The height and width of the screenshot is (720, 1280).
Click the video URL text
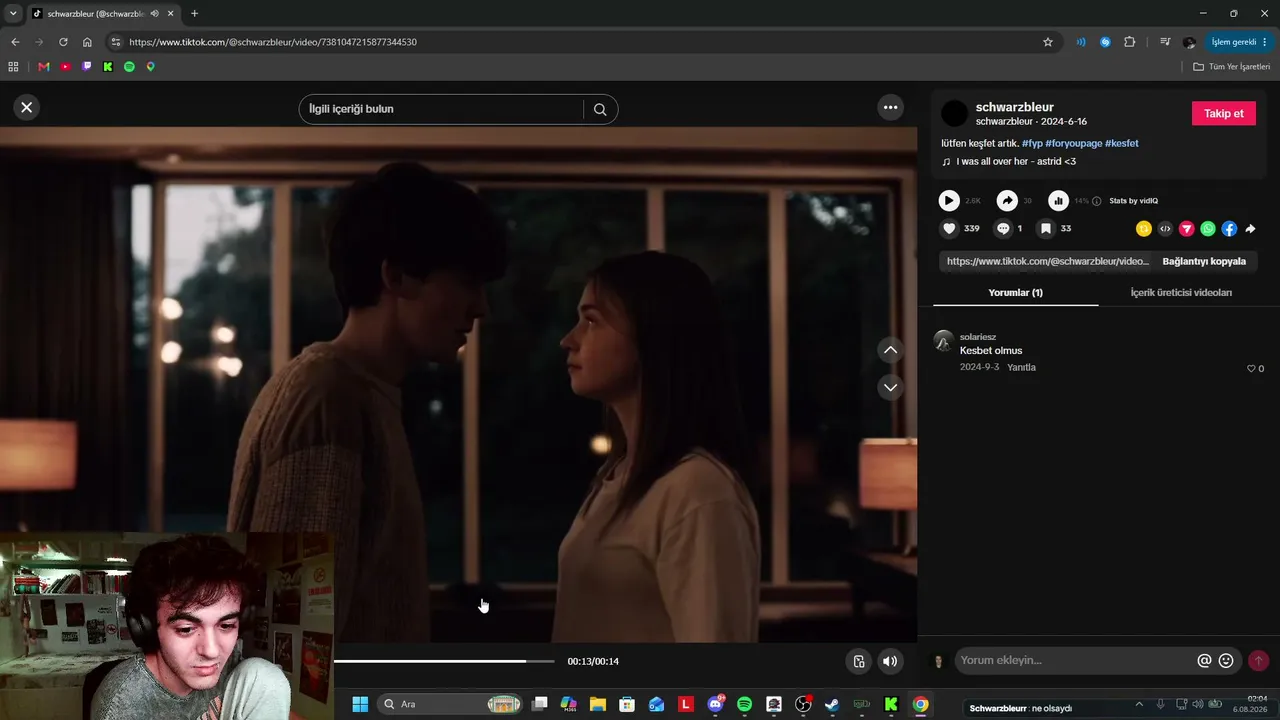tap(1048, 261)
